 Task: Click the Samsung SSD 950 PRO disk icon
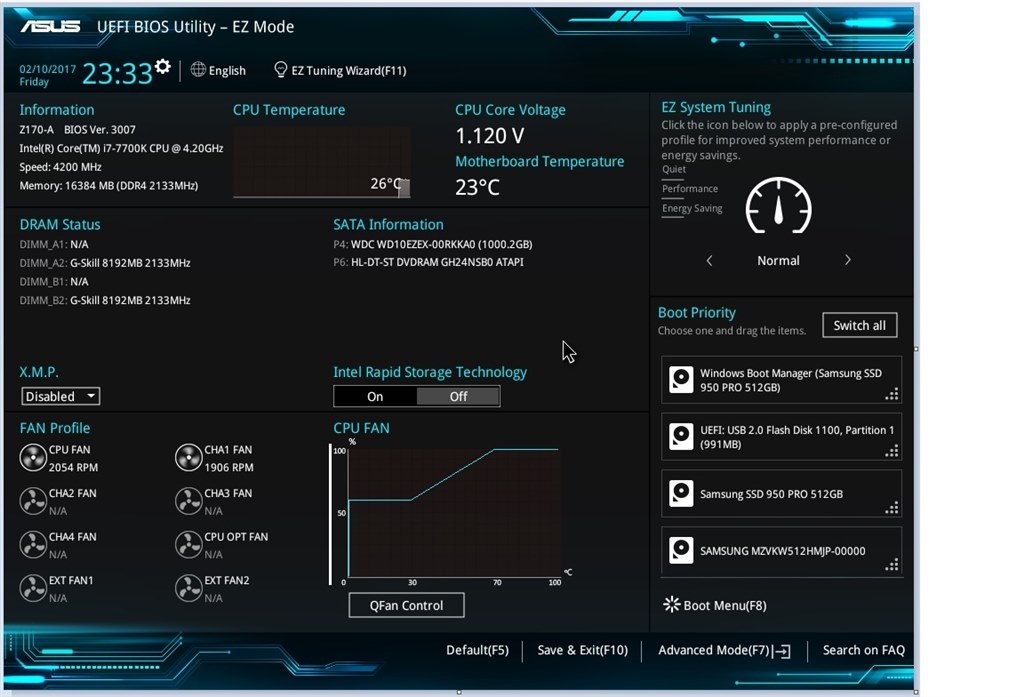click(681, 493)
